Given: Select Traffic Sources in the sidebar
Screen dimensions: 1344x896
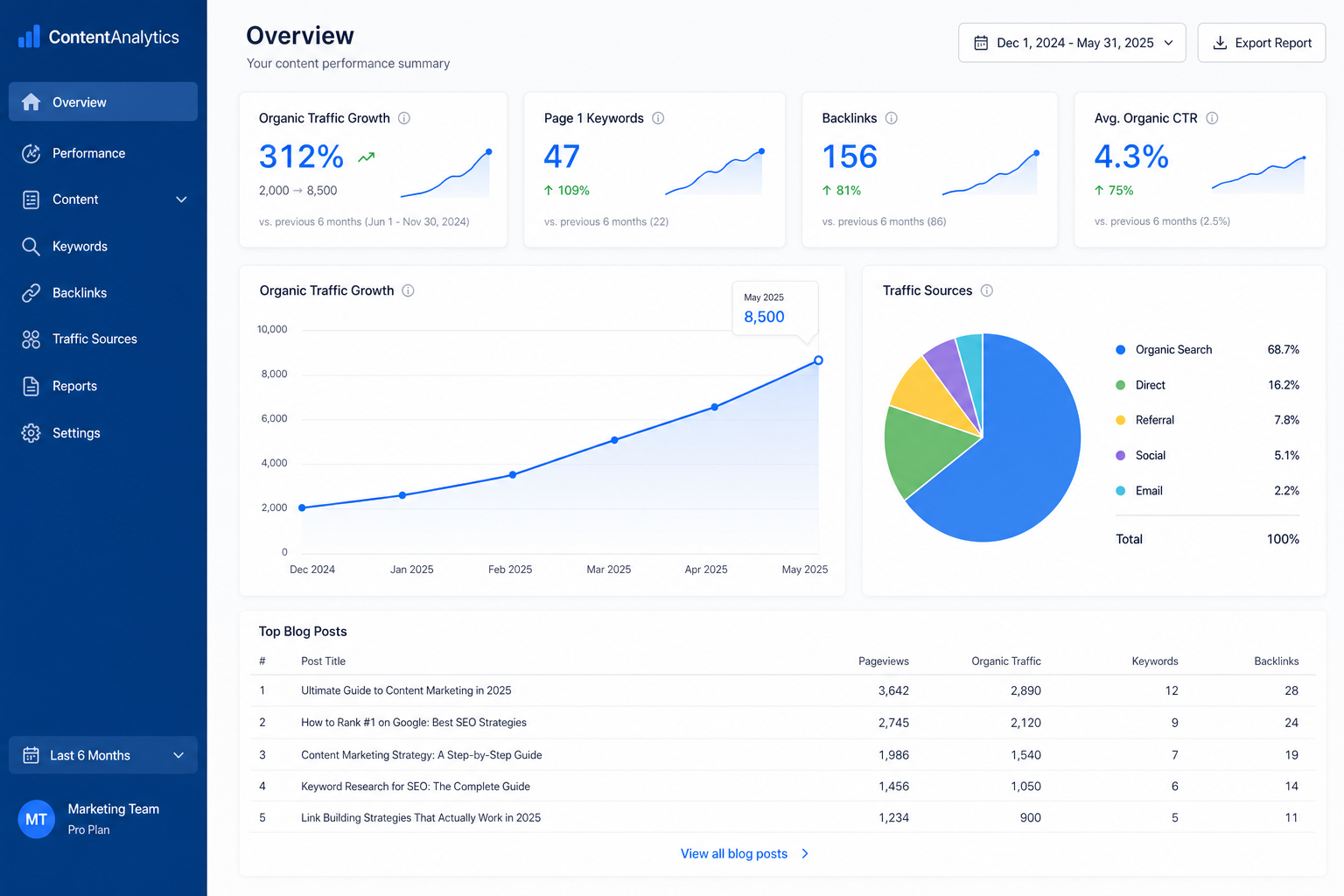Looking at the screenshot, I should pos(103,339).
